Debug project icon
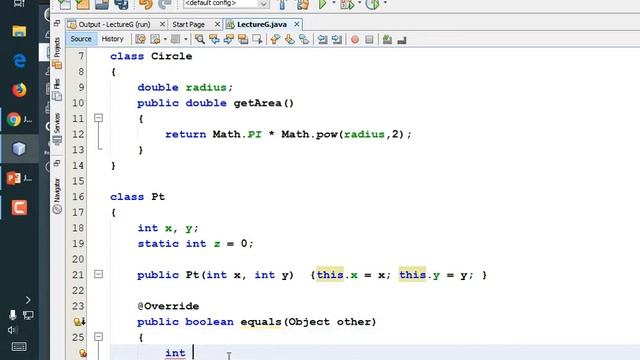This screenshot has height=360, width=640. click(347, 4)
